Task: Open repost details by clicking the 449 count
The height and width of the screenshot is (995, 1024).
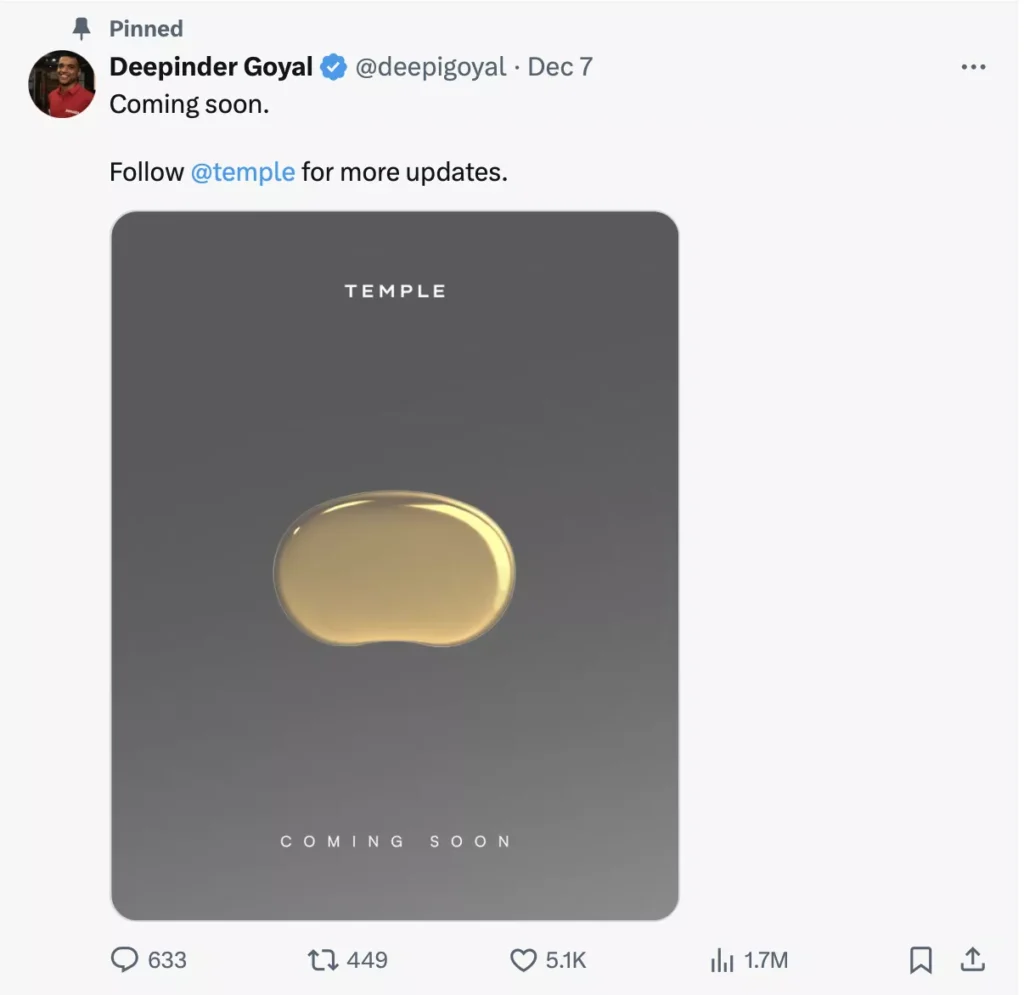Action: 368,961
